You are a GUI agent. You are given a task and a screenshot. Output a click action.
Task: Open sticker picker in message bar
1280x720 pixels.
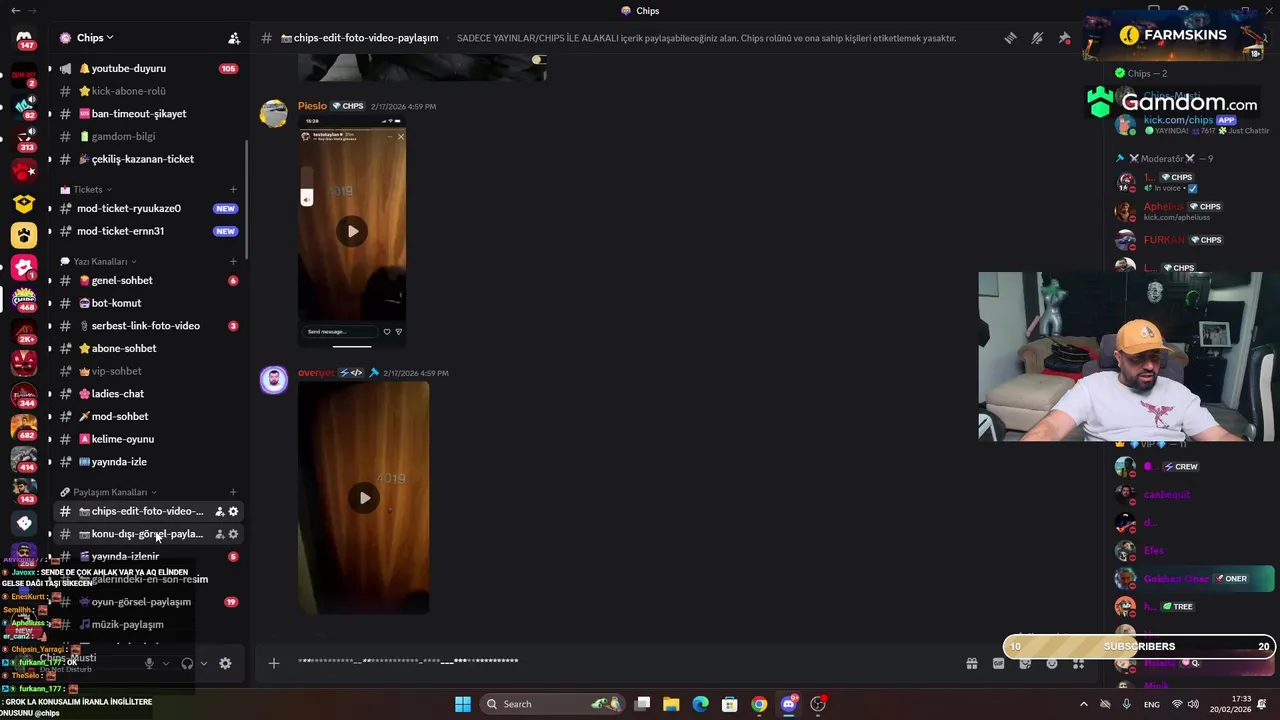pos(1025,663)
